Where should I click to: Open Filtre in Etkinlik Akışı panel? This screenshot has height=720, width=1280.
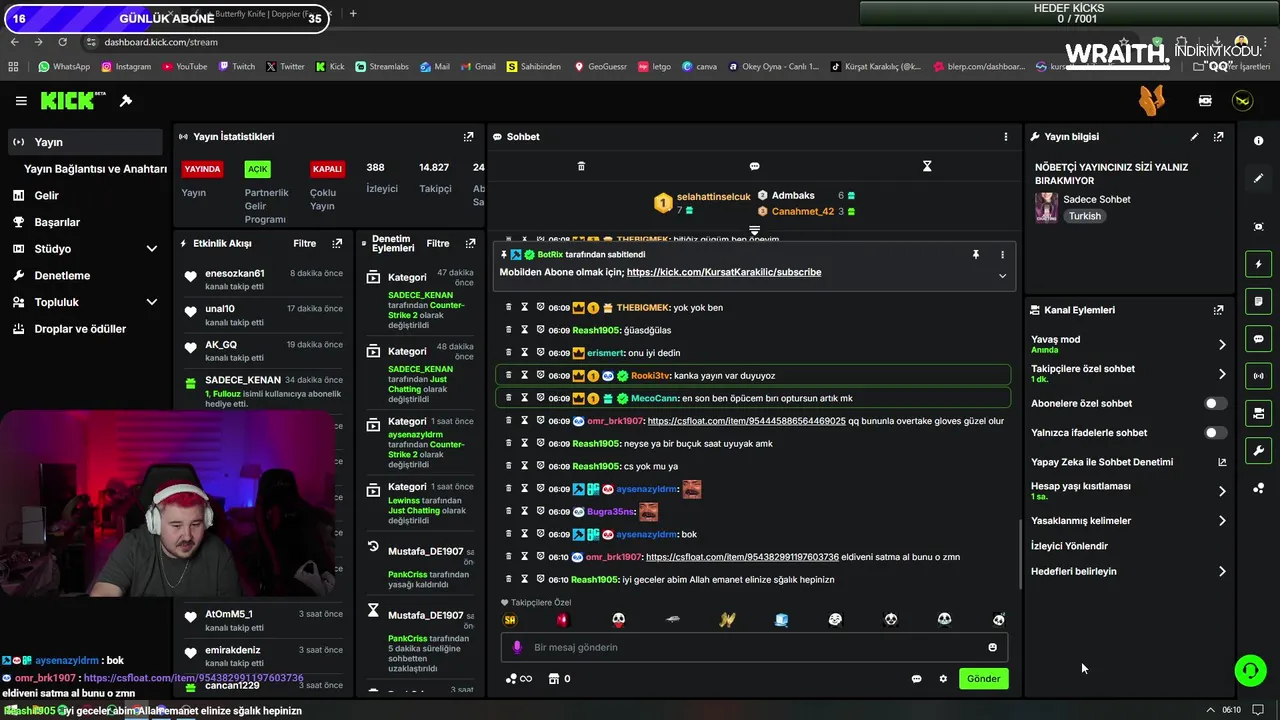pyautogui.click(x=305, y=244)
